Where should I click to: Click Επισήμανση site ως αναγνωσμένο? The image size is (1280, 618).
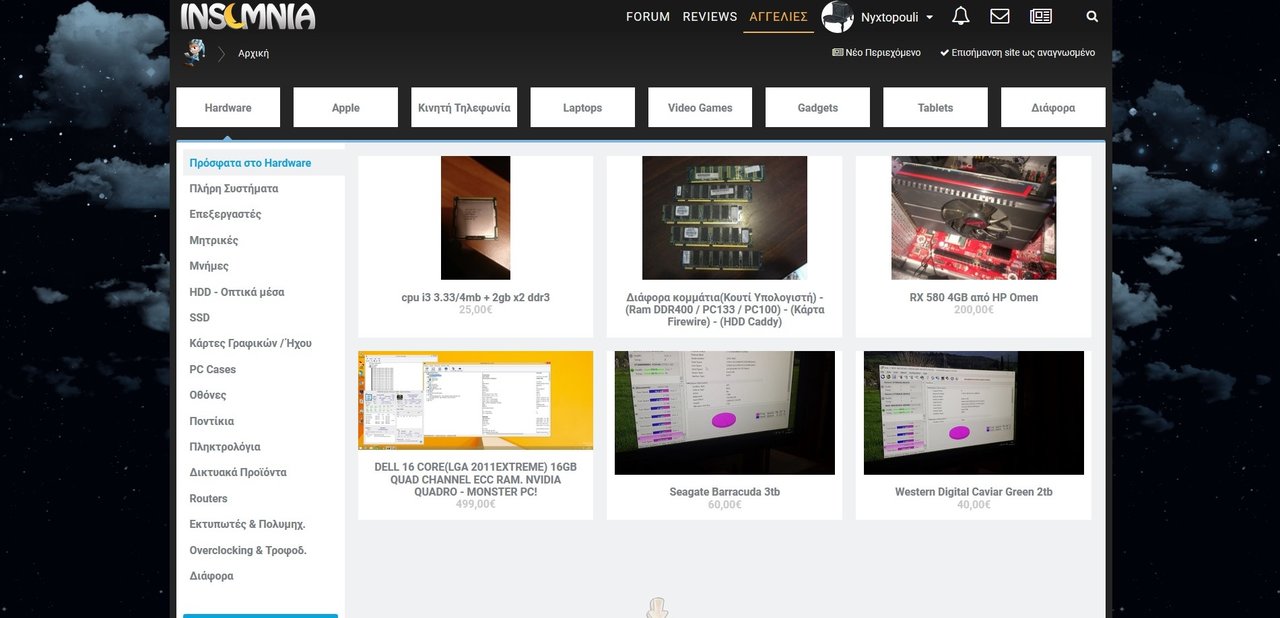click(1017, 52)
